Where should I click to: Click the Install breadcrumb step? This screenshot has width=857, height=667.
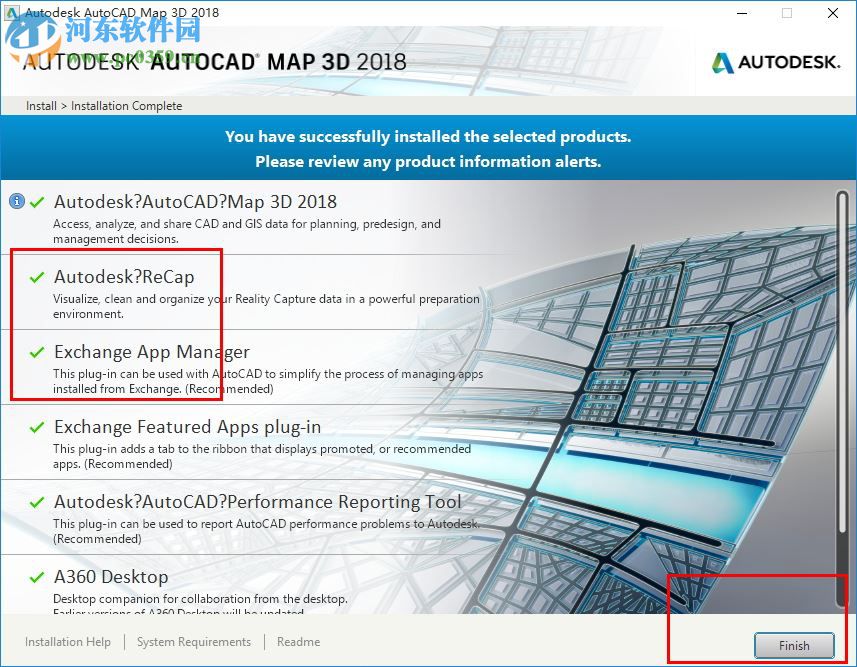tap(40, 106)
